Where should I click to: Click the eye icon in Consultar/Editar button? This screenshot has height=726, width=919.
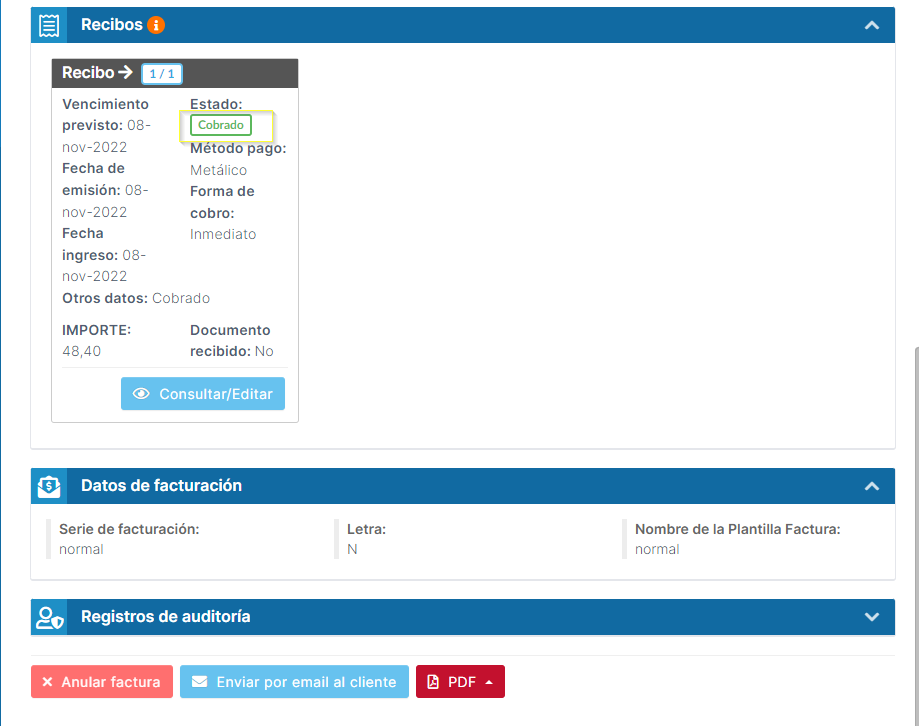(x=142, y=394)
